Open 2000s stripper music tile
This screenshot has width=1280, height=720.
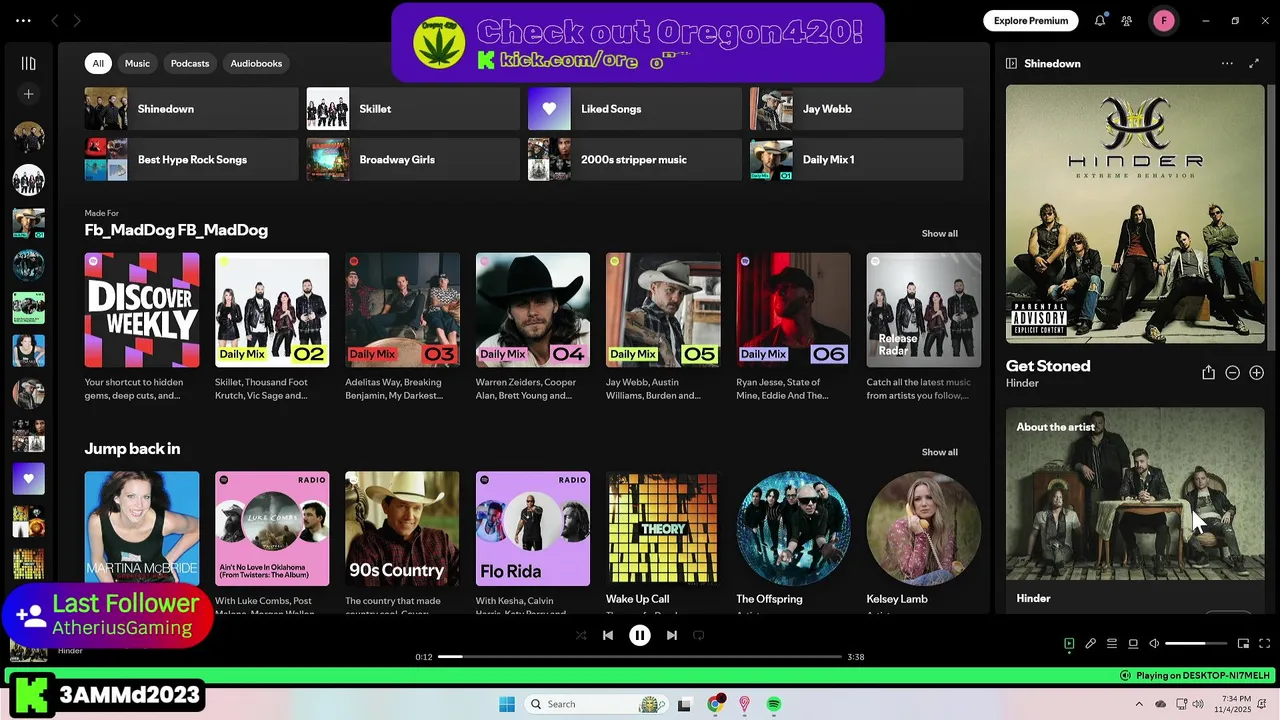(x=635, y=160)
